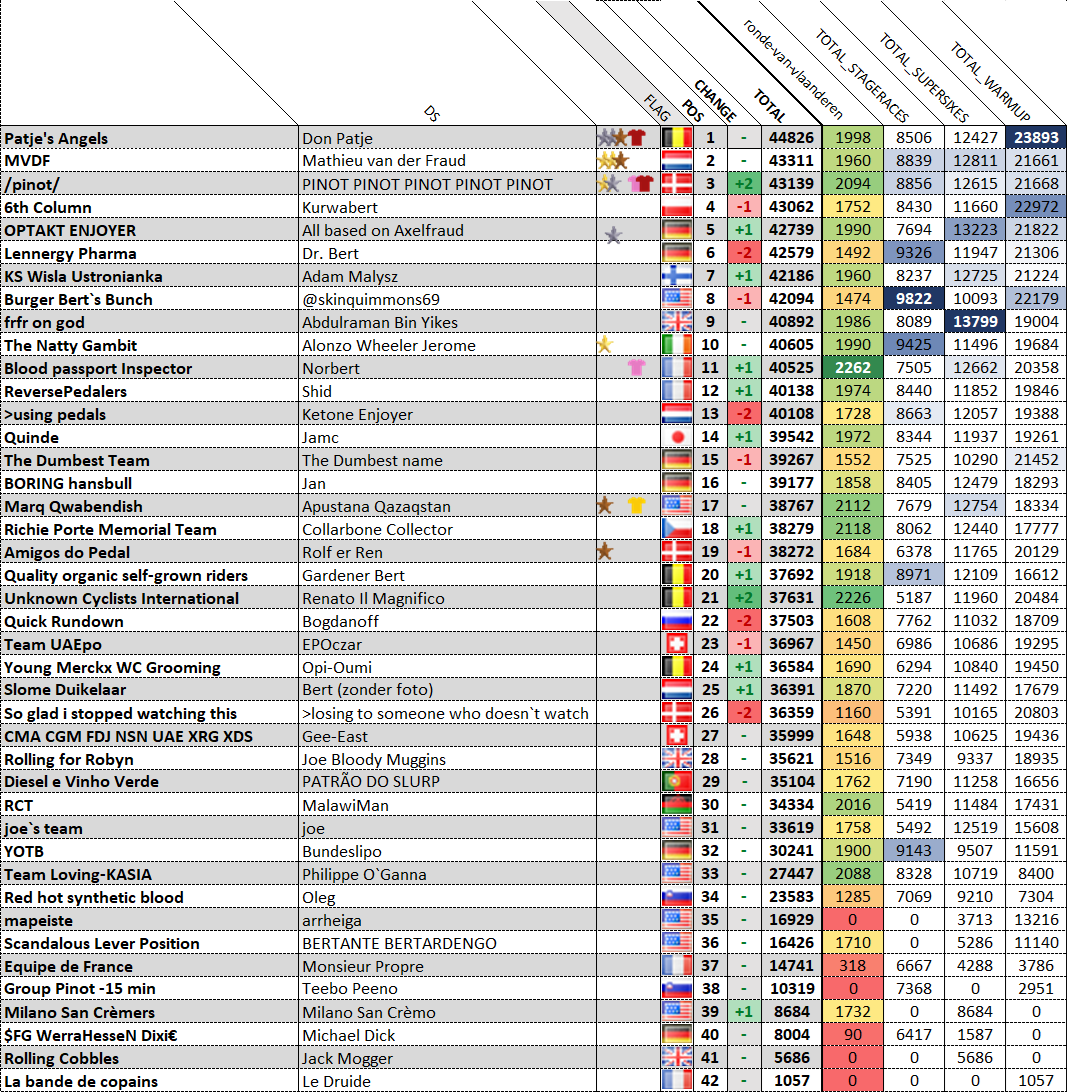Click the Portuguese flag in Diesel e Vinho Verde row
This screenshot has width=1067, height=1092.
[x=677, y=781]
